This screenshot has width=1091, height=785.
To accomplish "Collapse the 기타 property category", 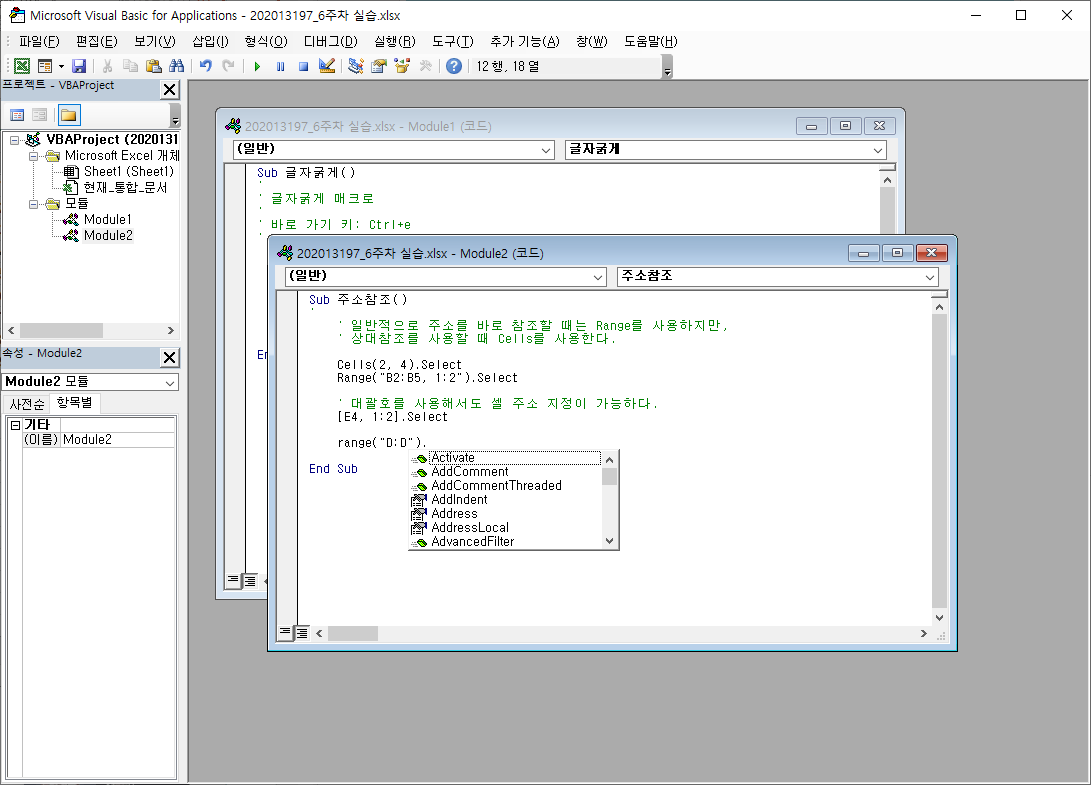I will pos(15,425).
